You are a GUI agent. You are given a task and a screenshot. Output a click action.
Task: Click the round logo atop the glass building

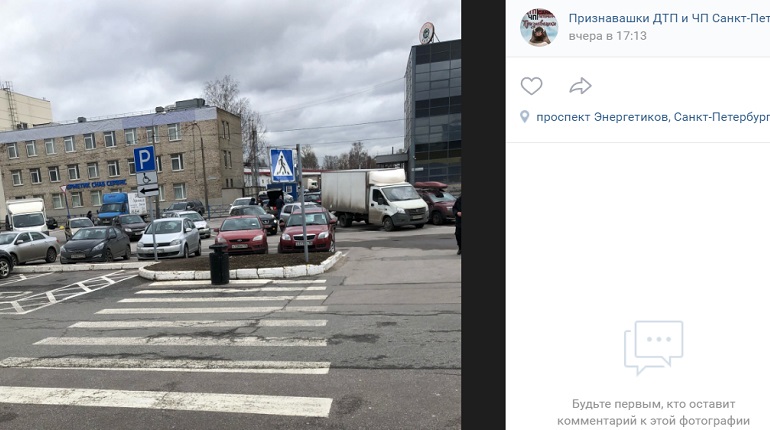[426, 33]
